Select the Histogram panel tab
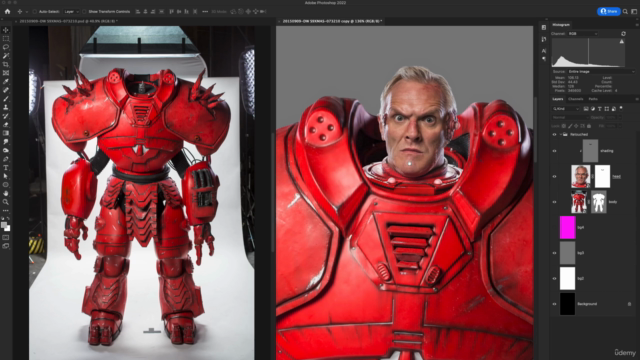This screenshot has width=640, height=360. coord(561,25)
